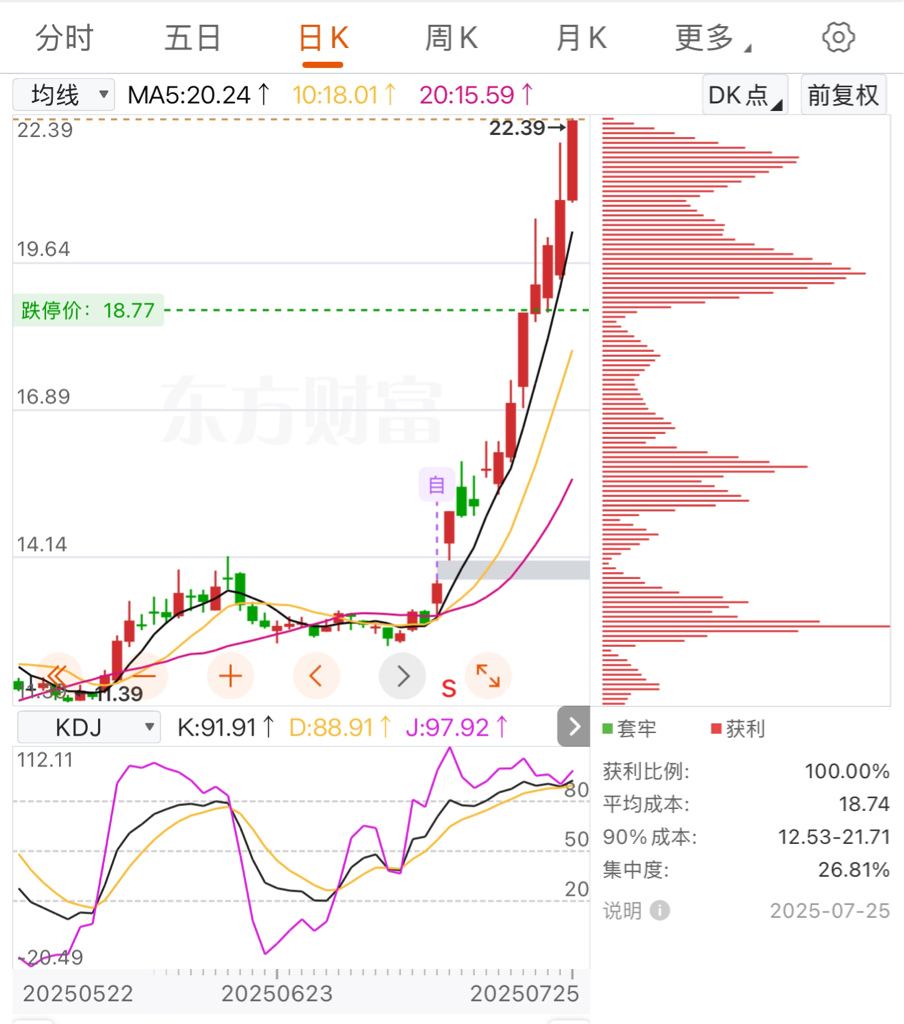Tap the 20250623 date label
Screen dimensions: 904x1024
(x=277, y=993)
